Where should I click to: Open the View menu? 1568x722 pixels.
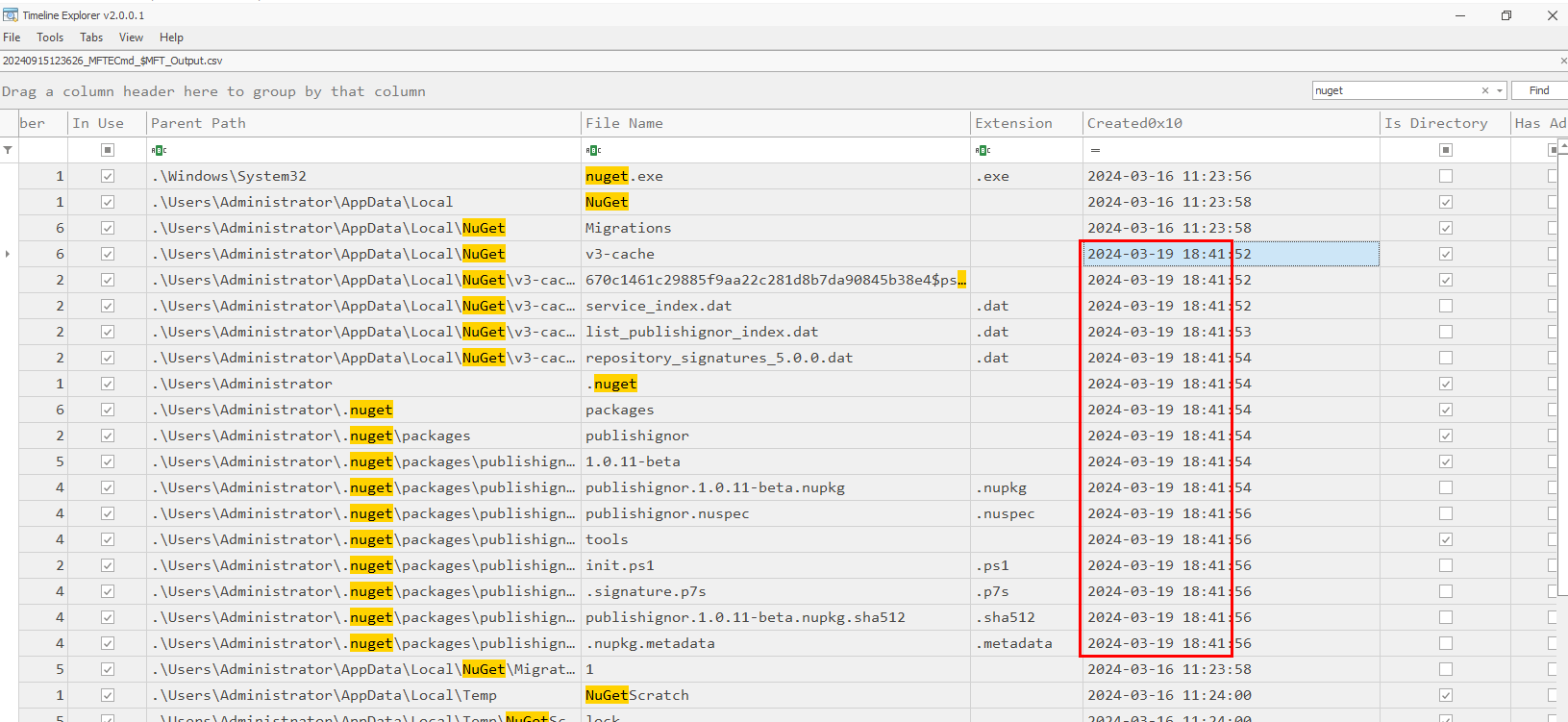tap(131, 37)
